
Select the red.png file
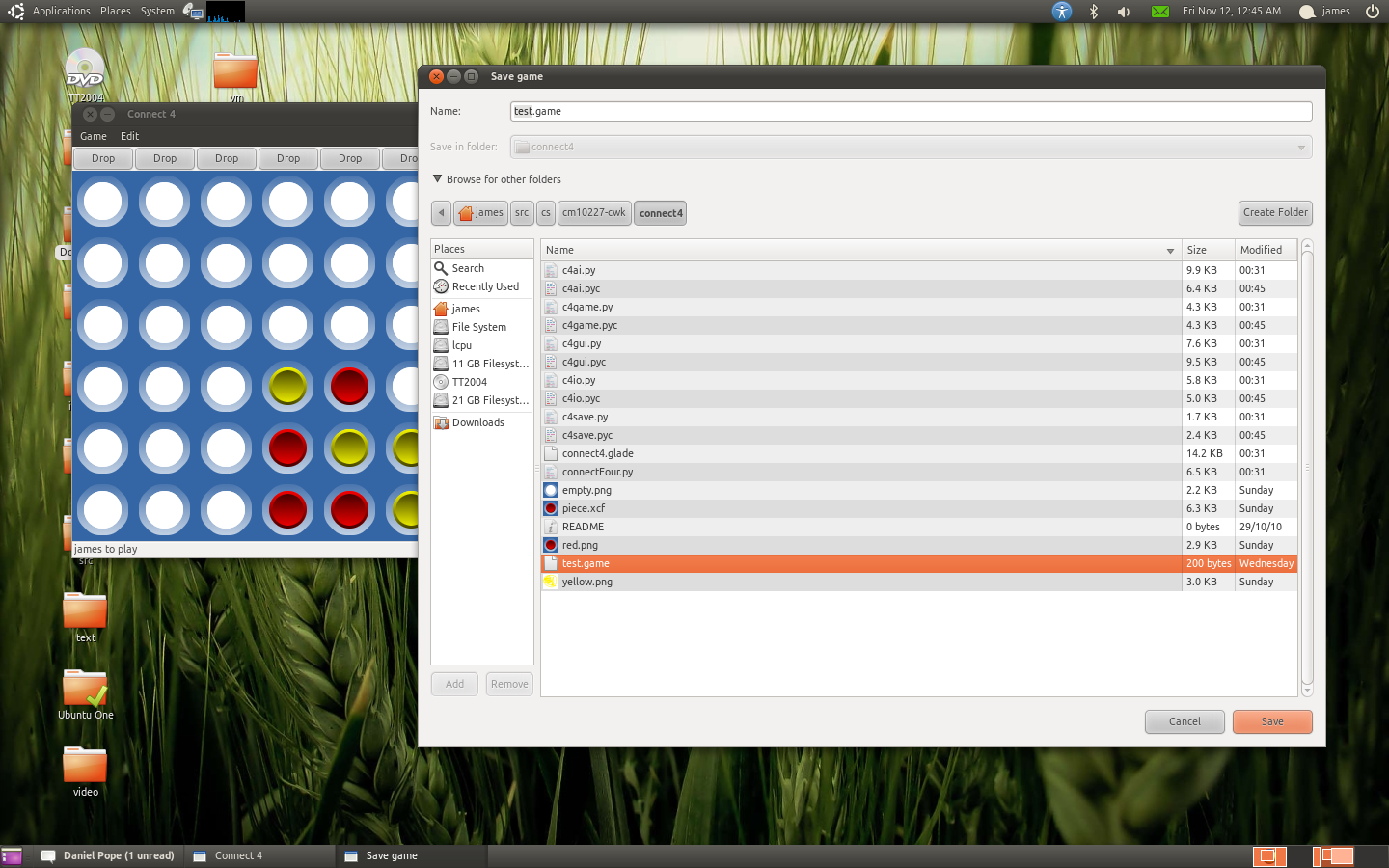(x=580, y=545)
